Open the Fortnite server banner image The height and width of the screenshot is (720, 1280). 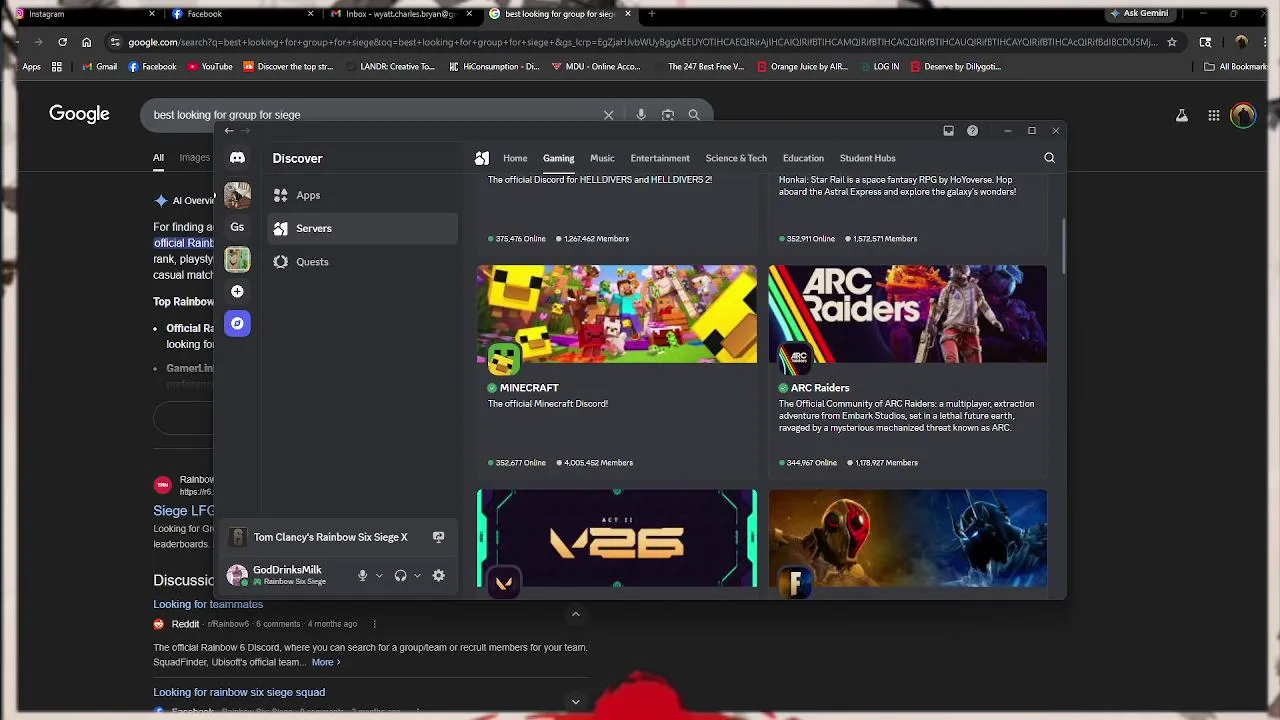[x=907, y=538]
